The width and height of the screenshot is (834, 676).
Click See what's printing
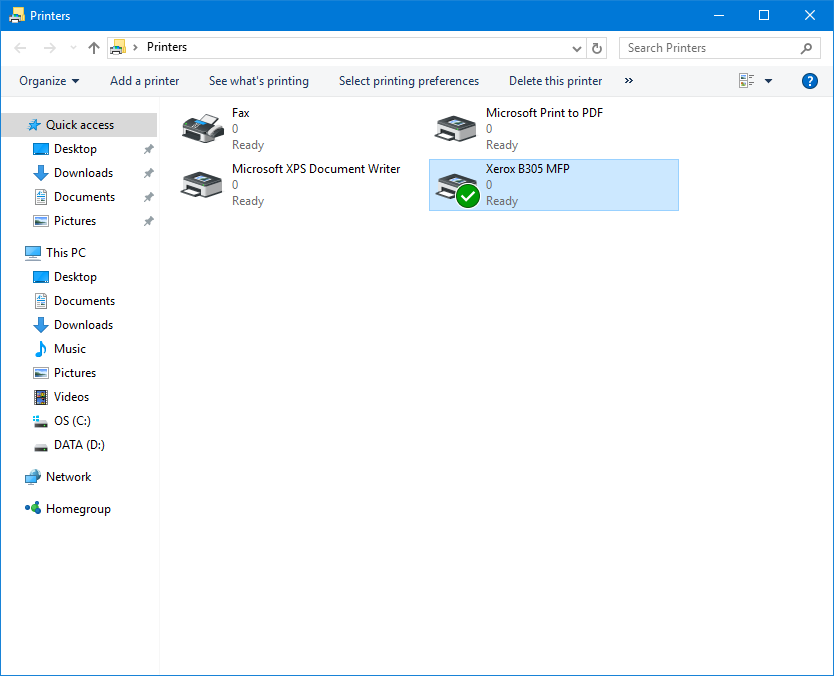click(258, 81)
